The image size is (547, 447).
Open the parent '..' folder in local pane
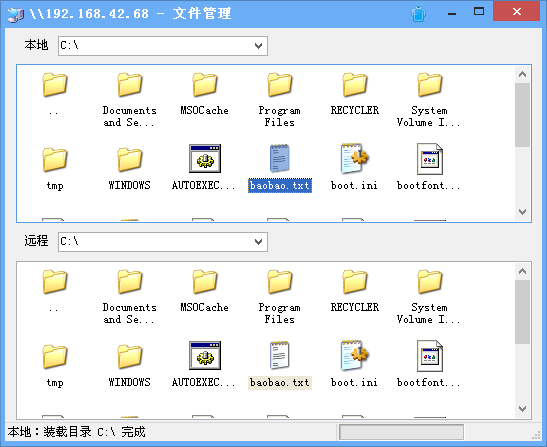point(55,85)
